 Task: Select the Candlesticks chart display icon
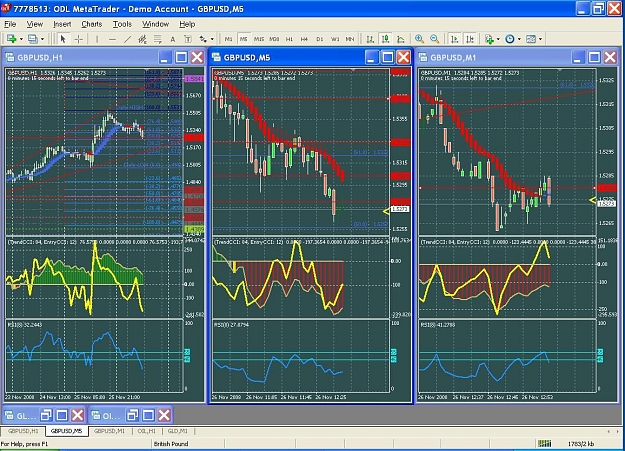click(385, 39)
